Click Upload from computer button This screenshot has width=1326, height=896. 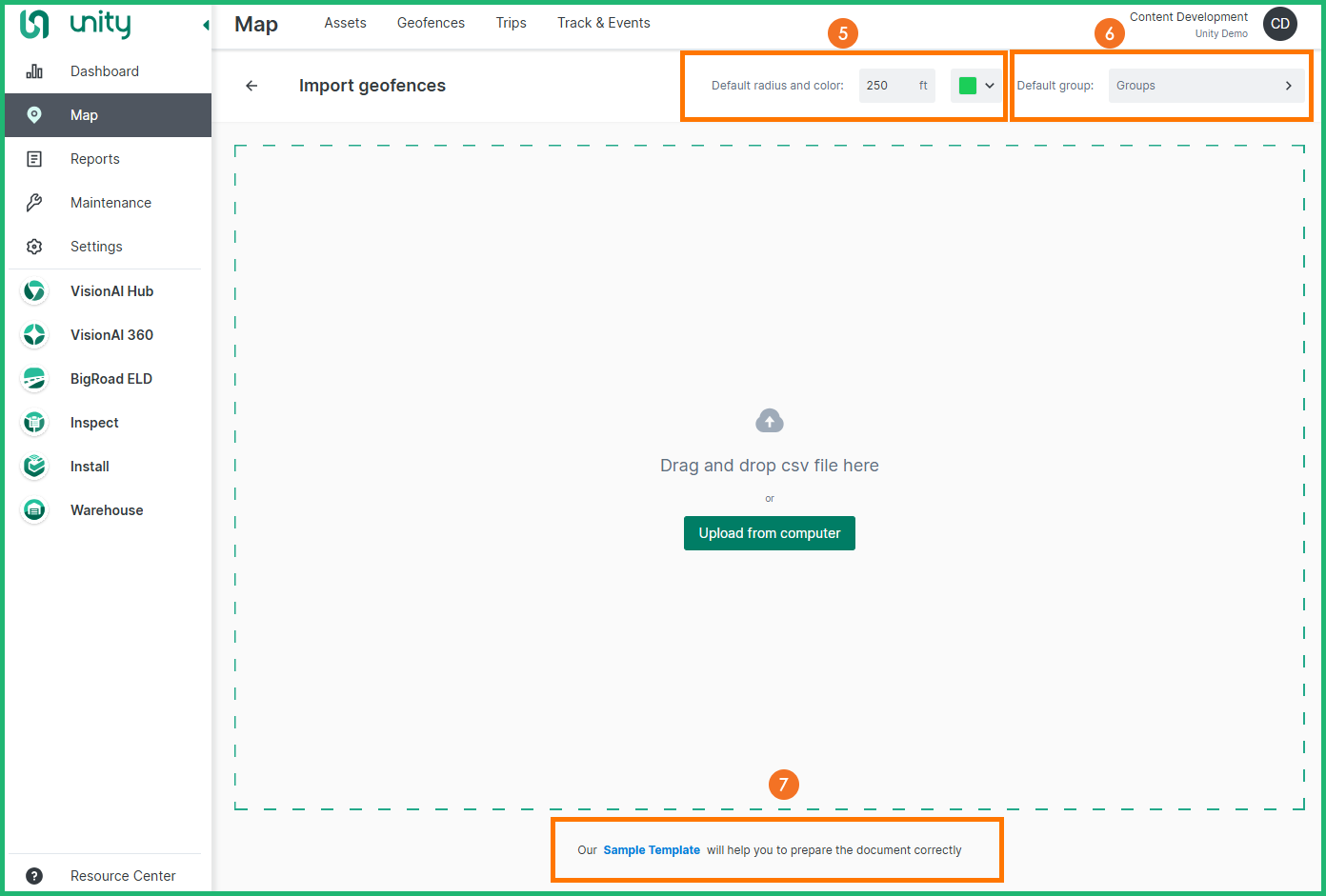coord(769,533)
